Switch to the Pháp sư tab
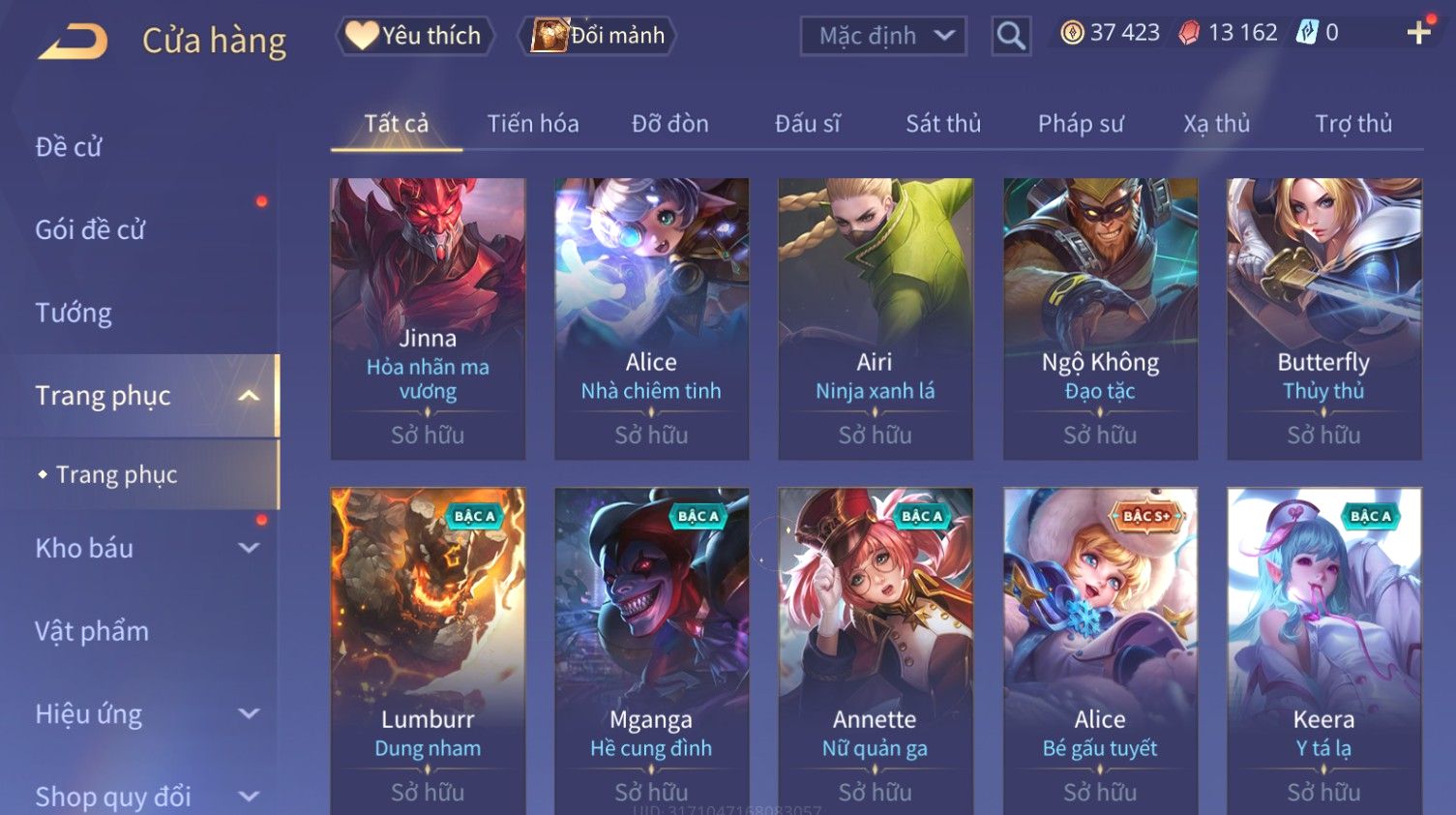The image size is (1456, 815). click(x=1081, y=124)
